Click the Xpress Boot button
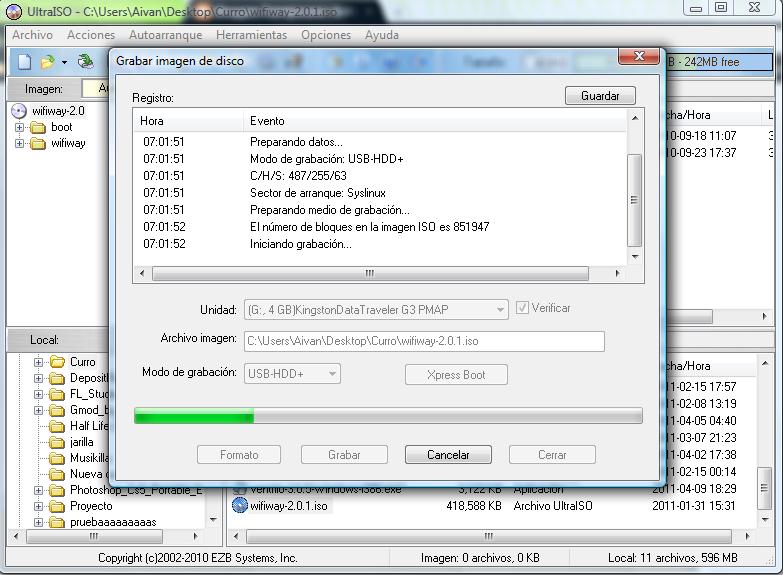783x575 pixels. (x=456, y=375)
